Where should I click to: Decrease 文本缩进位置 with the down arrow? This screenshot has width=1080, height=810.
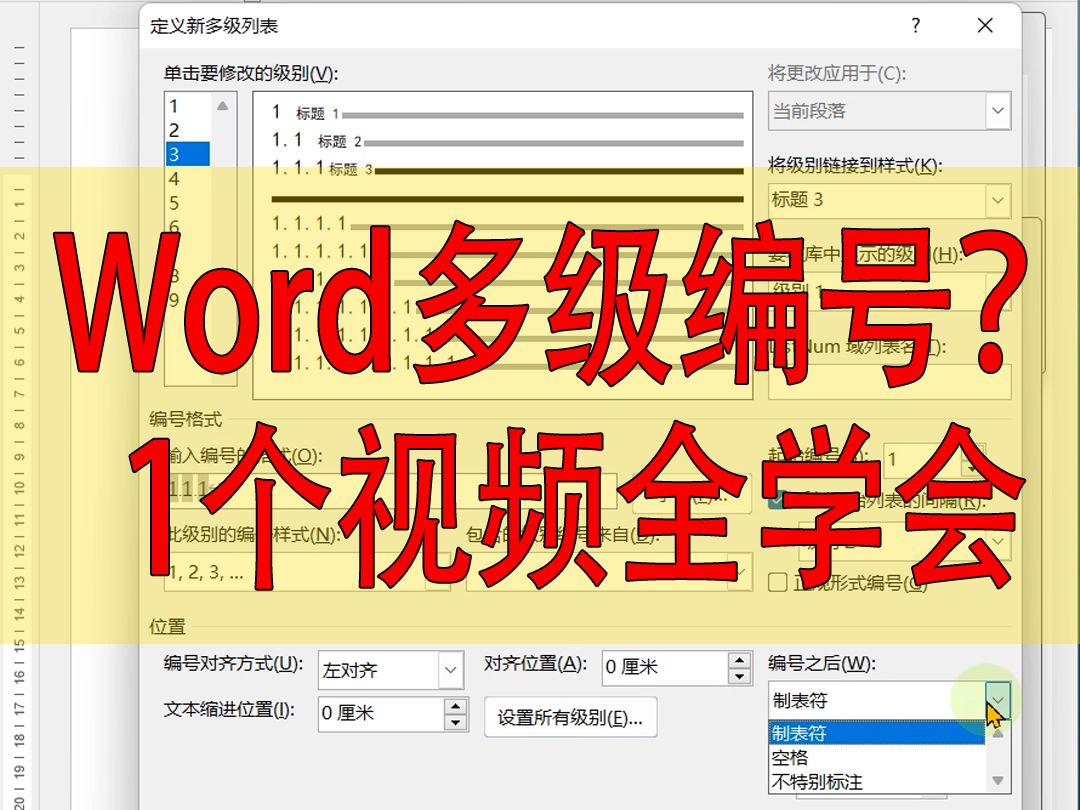click(x=455, y=723)
